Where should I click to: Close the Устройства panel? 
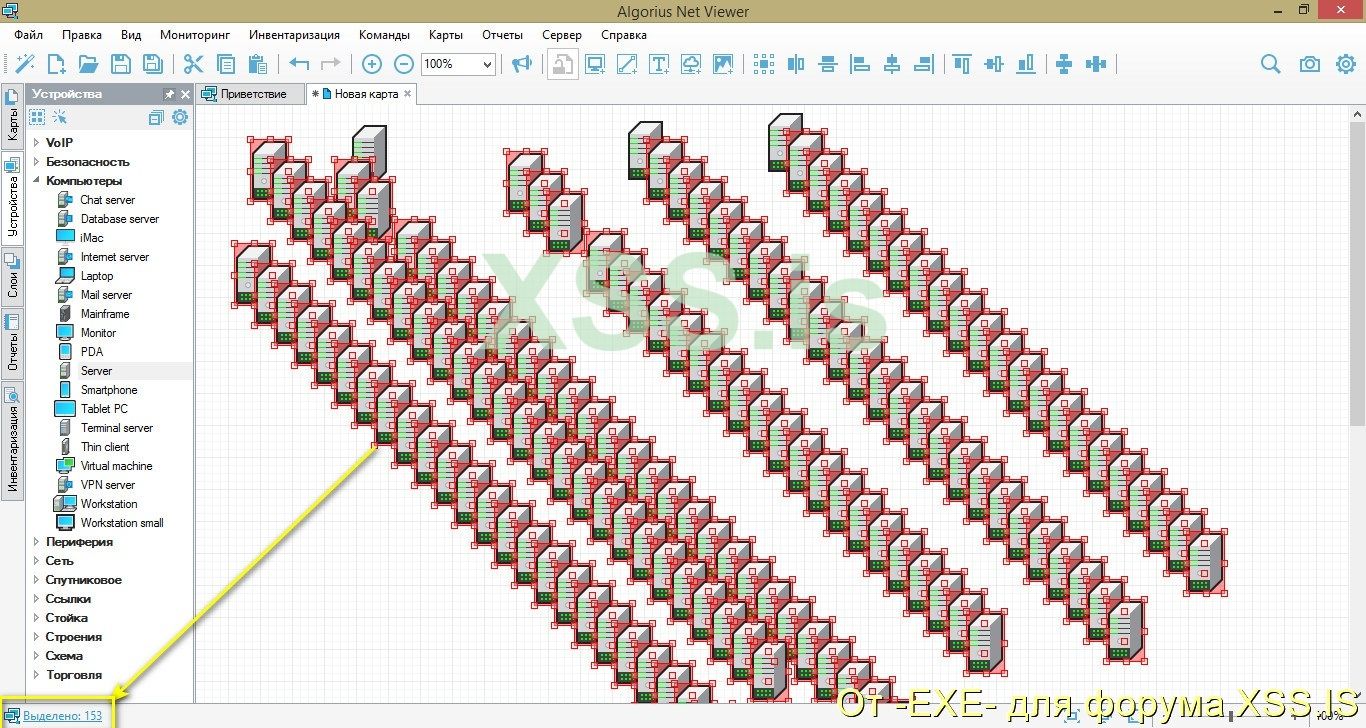185,94
